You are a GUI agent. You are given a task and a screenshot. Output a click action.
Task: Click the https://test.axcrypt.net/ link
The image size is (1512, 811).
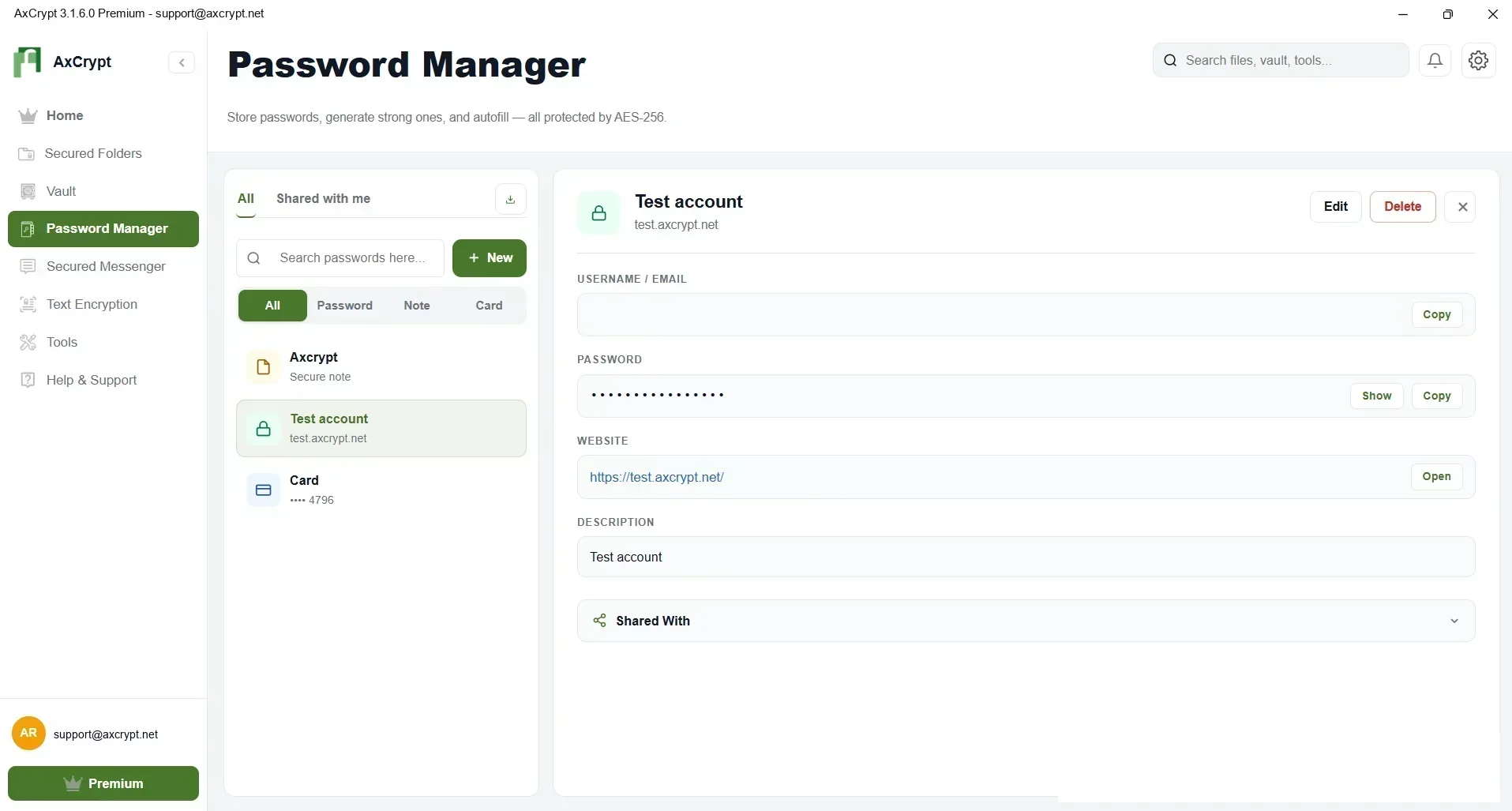657,477
